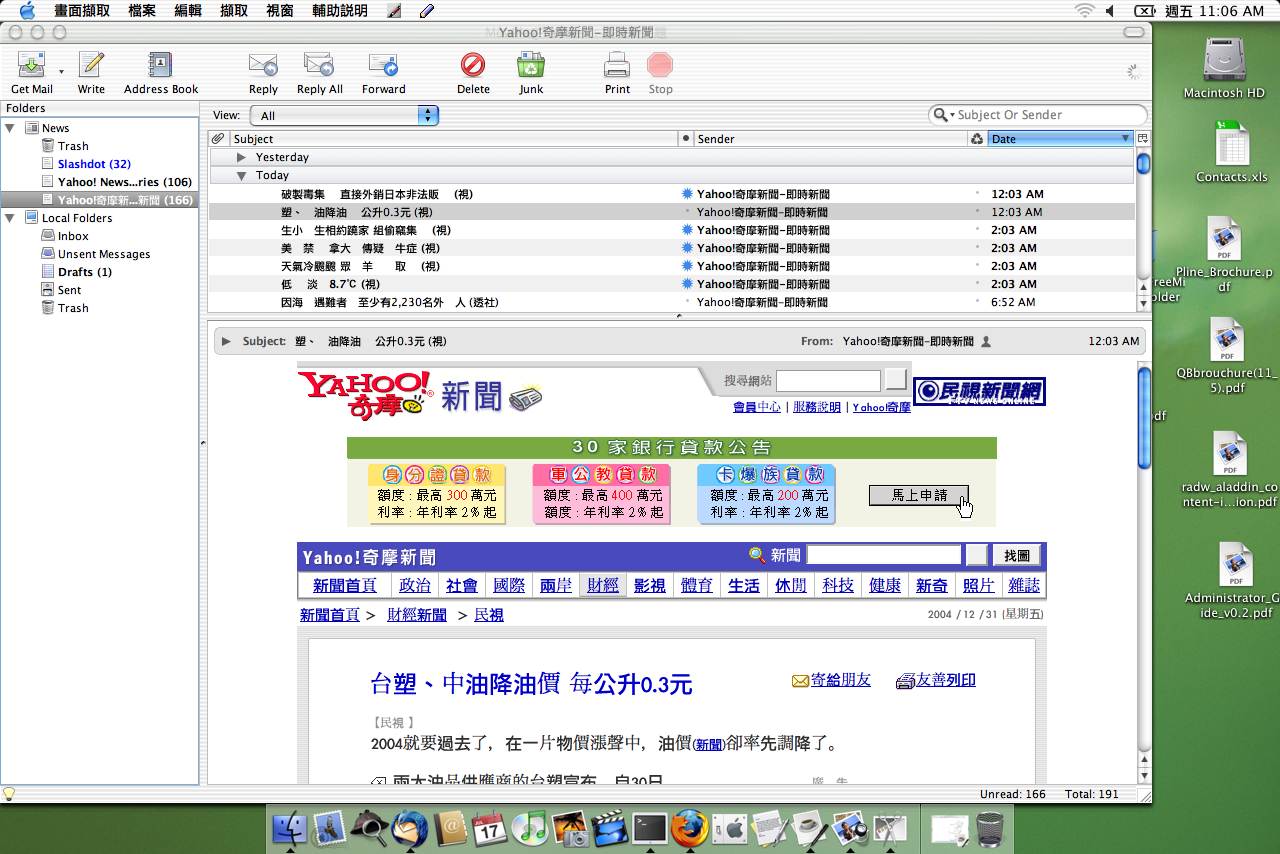Sort messages by the read status column
Image resolution: width=1280 pixels, height=854 pixels.
pyautogui.click(x=686, y=139)
